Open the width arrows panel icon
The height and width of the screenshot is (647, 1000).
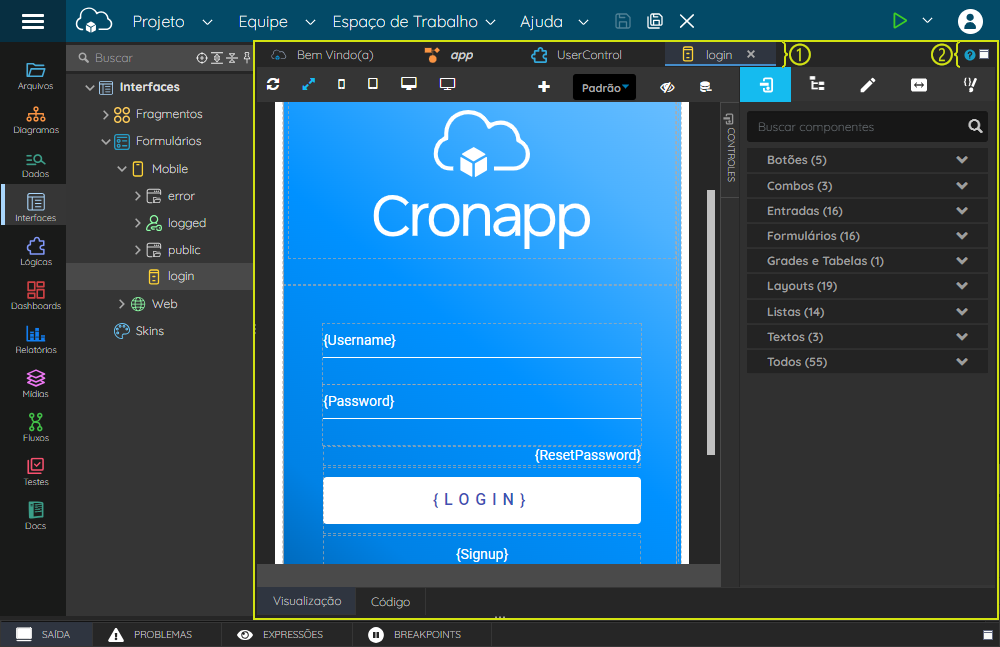coord(919,85)
